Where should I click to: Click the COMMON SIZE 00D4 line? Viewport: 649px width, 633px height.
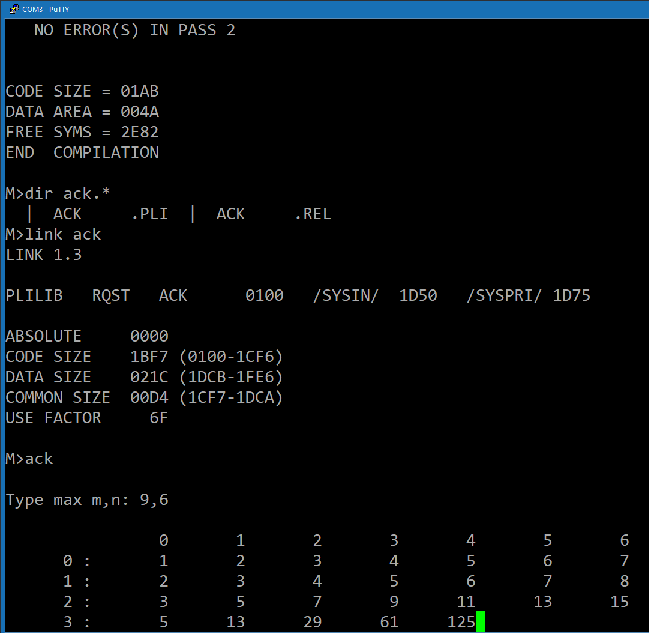click(x=144, y=397)
